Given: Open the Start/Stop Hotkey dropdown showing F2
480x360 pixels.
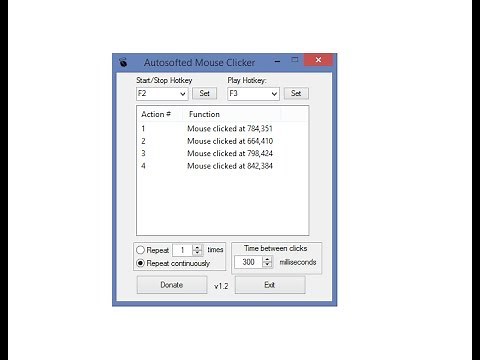Looking at the screenshot, I should tap(162, 94).
